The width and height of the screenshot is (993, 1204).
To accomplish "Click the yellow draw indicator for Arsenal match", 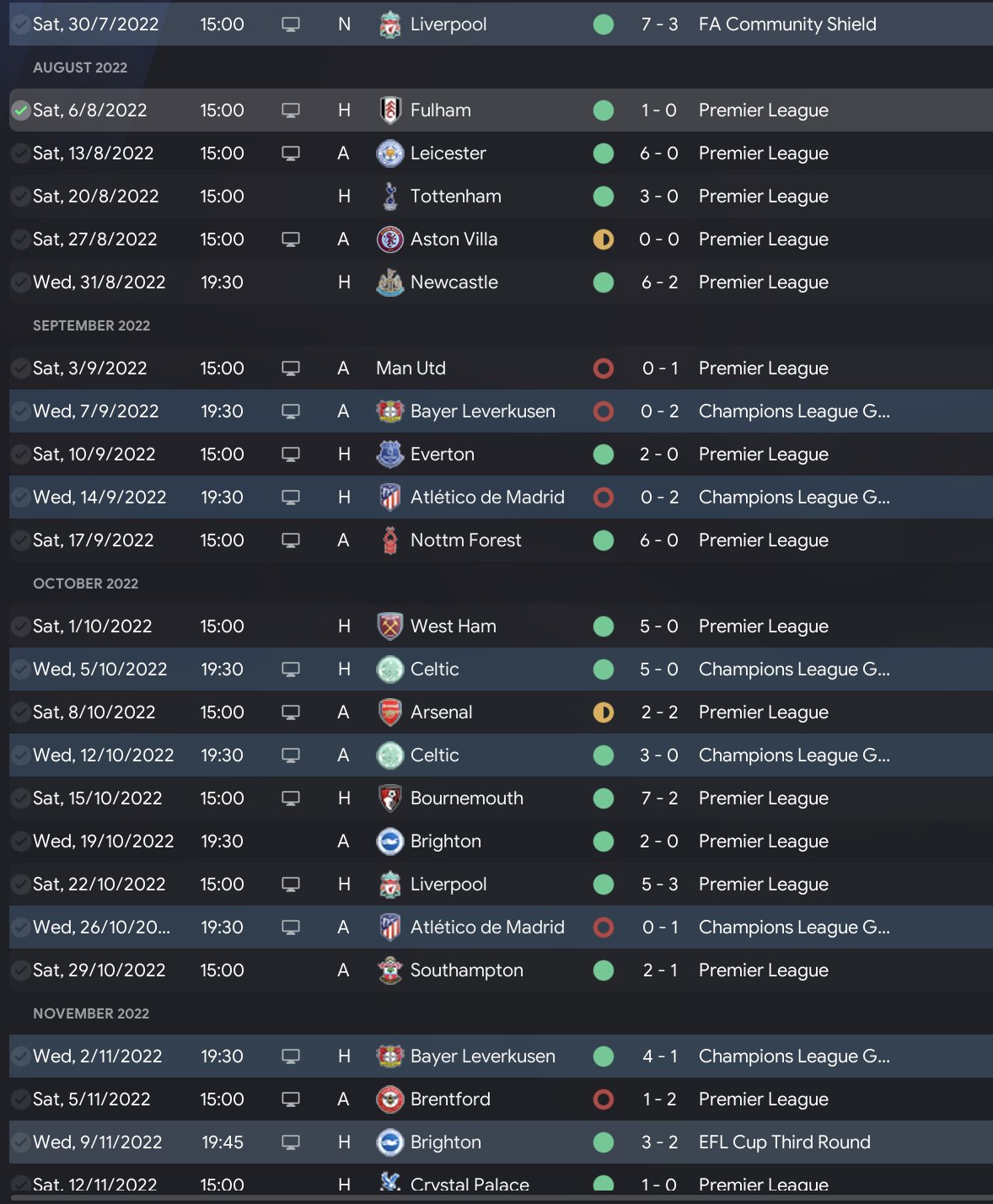I will (604, 712).
